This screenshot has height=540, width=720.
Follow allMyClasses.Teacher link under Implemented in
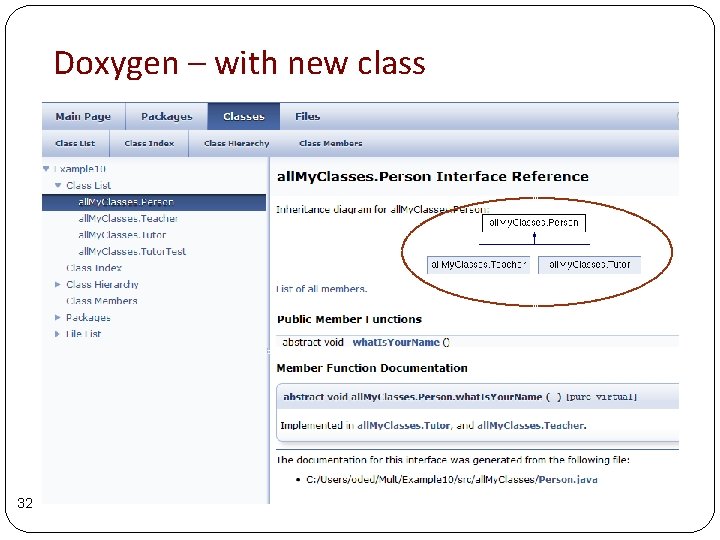pos(531,425)
